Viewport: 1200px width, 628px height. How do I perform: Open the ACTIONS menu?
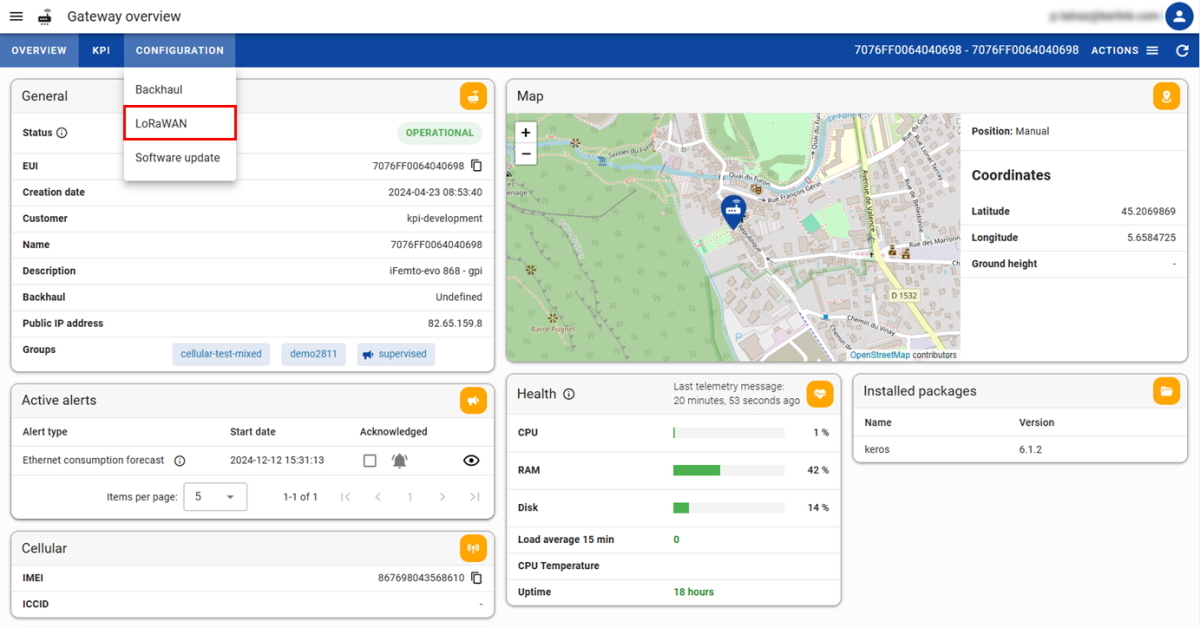coord(1124,51)
